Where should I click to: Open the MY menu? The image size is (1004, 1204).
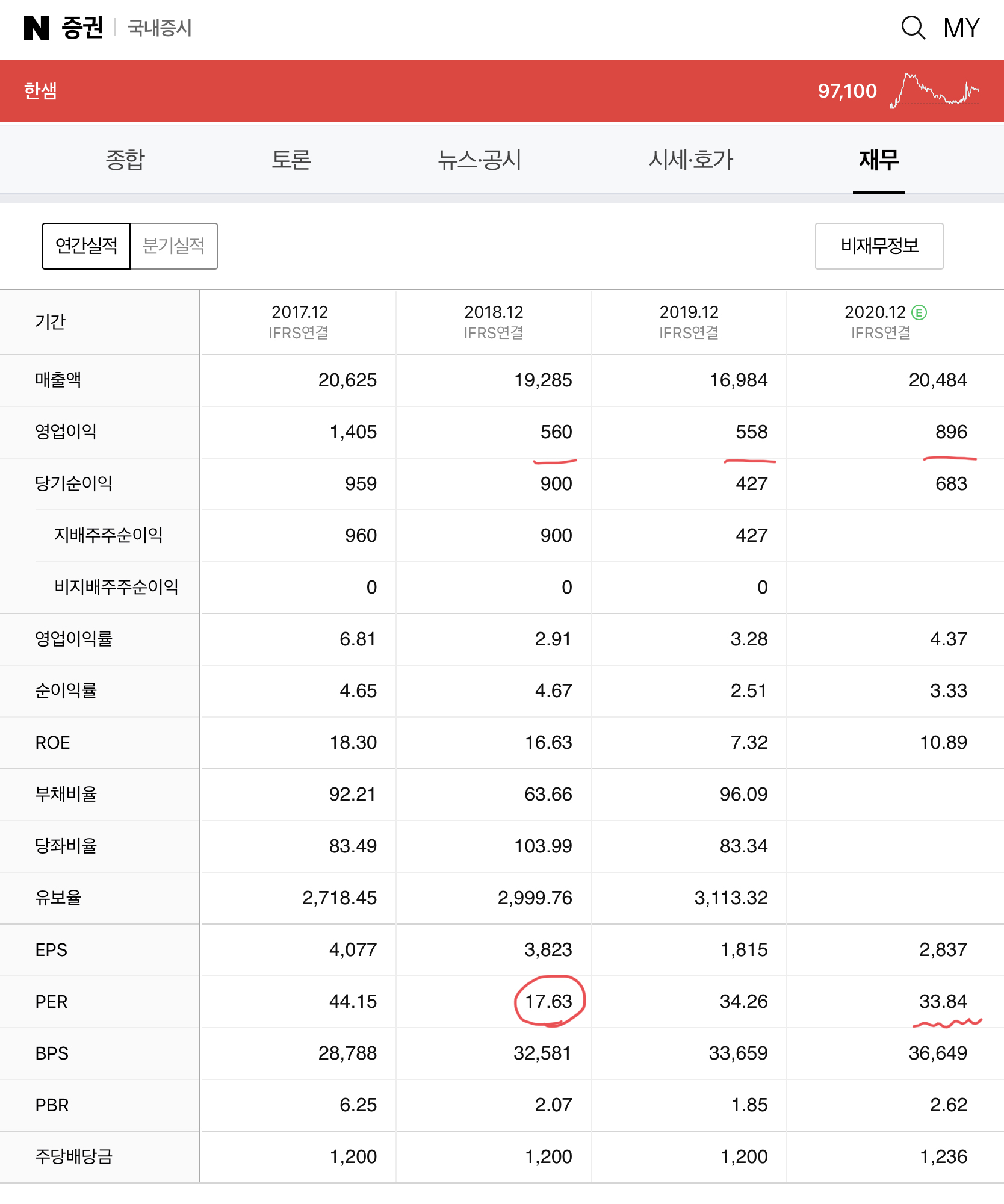tap(961, 28)
